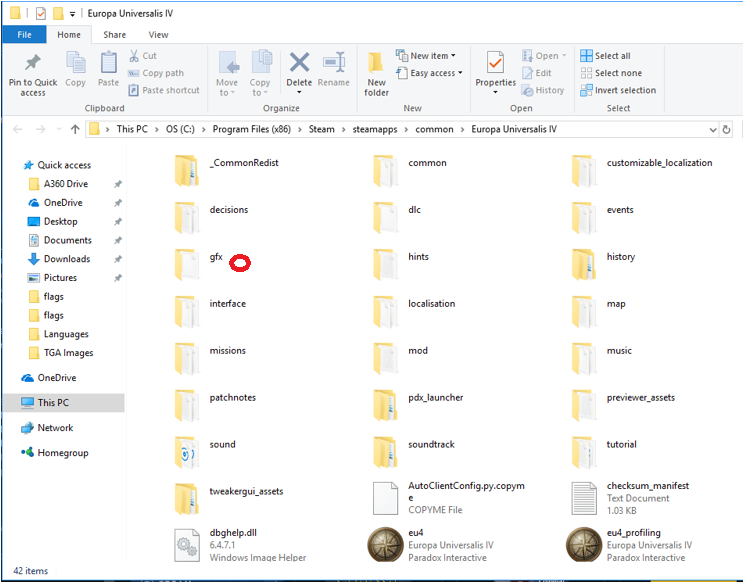Switch to the Share ribbon tab
The image size is (743, 583).
(115, 35)
